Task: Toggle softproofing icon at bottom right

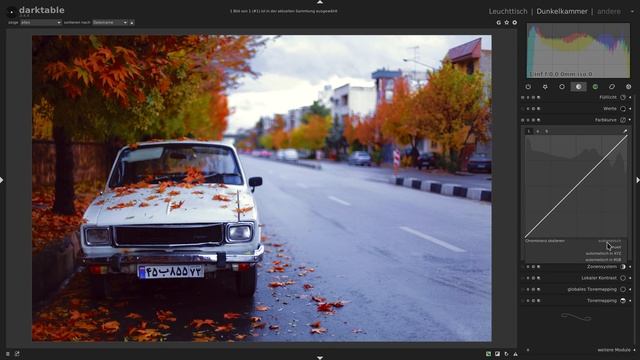Action: (x=507, y=354)
